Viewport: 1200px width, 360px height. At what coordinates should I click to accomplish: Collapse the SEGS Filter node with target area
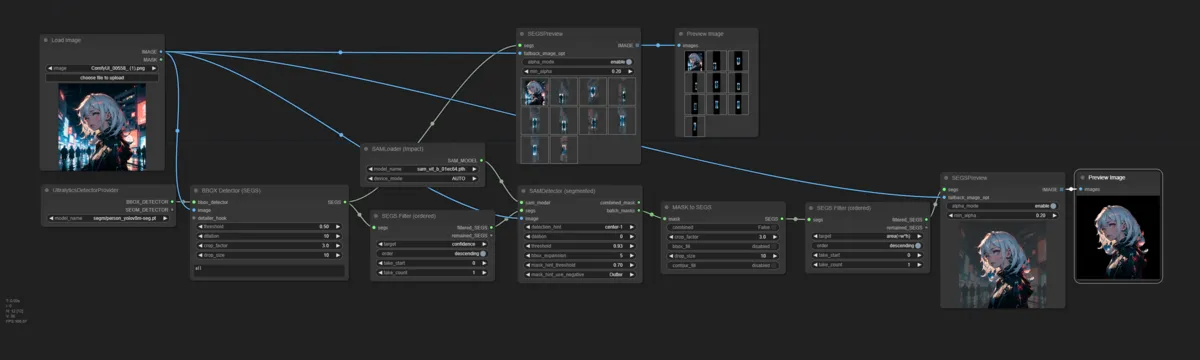point(810,207)
